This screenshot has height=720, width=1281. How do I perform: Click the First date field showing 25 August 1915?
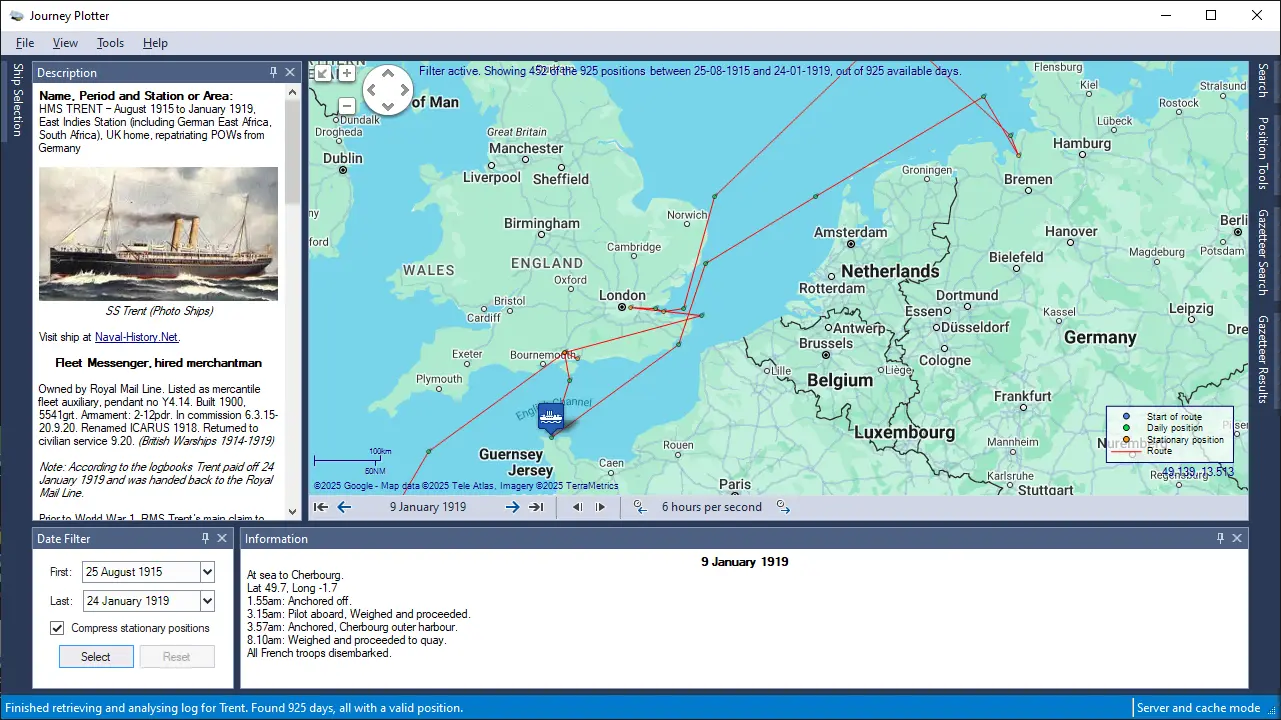140,572
